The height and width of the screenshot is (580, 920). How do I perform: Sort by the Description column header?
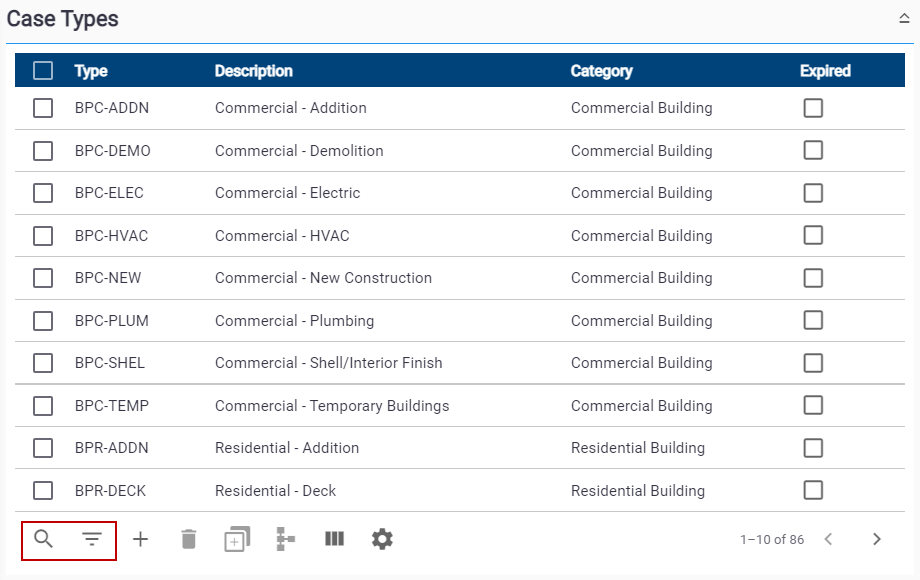pyautogui.click(x=254, y=71)
